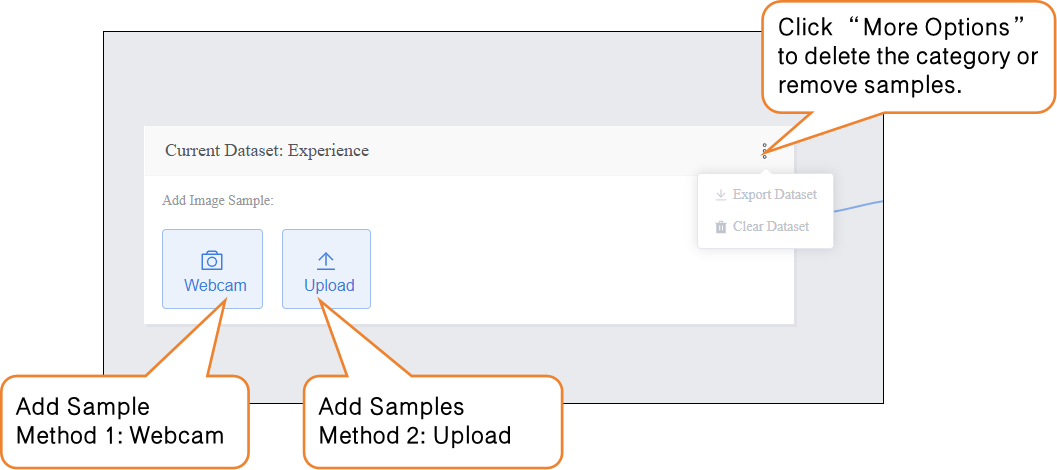Click the upload arrow icon

326,261
